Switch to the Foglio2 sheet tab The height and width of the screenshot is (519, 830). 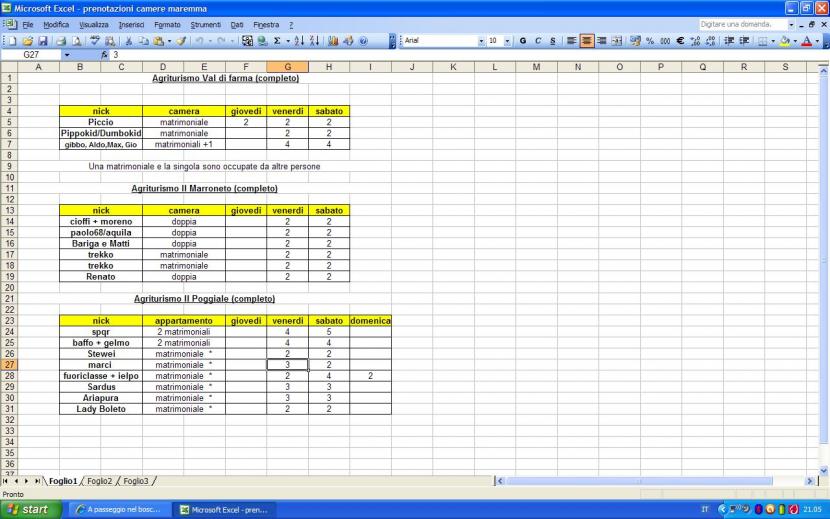[99, 481]
